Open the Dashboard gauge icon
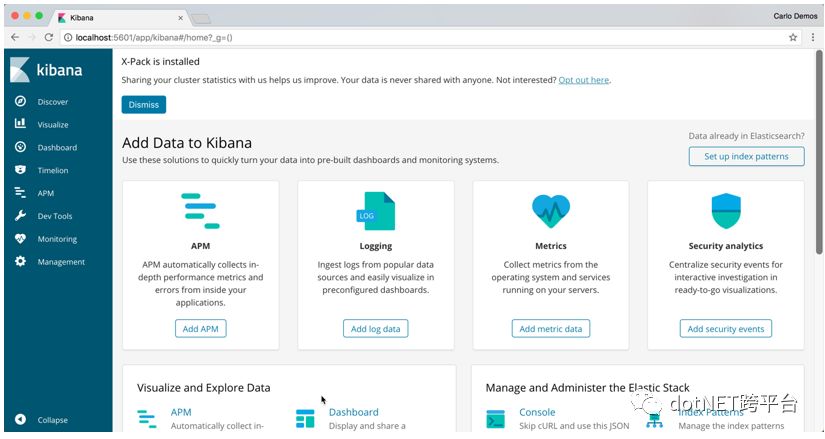 click(20, 147)
